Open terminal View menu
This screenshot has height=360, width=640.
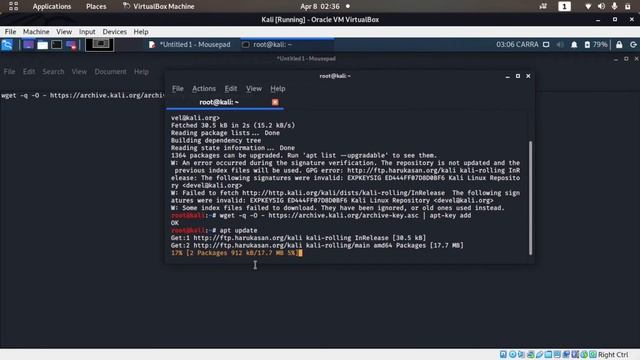coord(253,89)
